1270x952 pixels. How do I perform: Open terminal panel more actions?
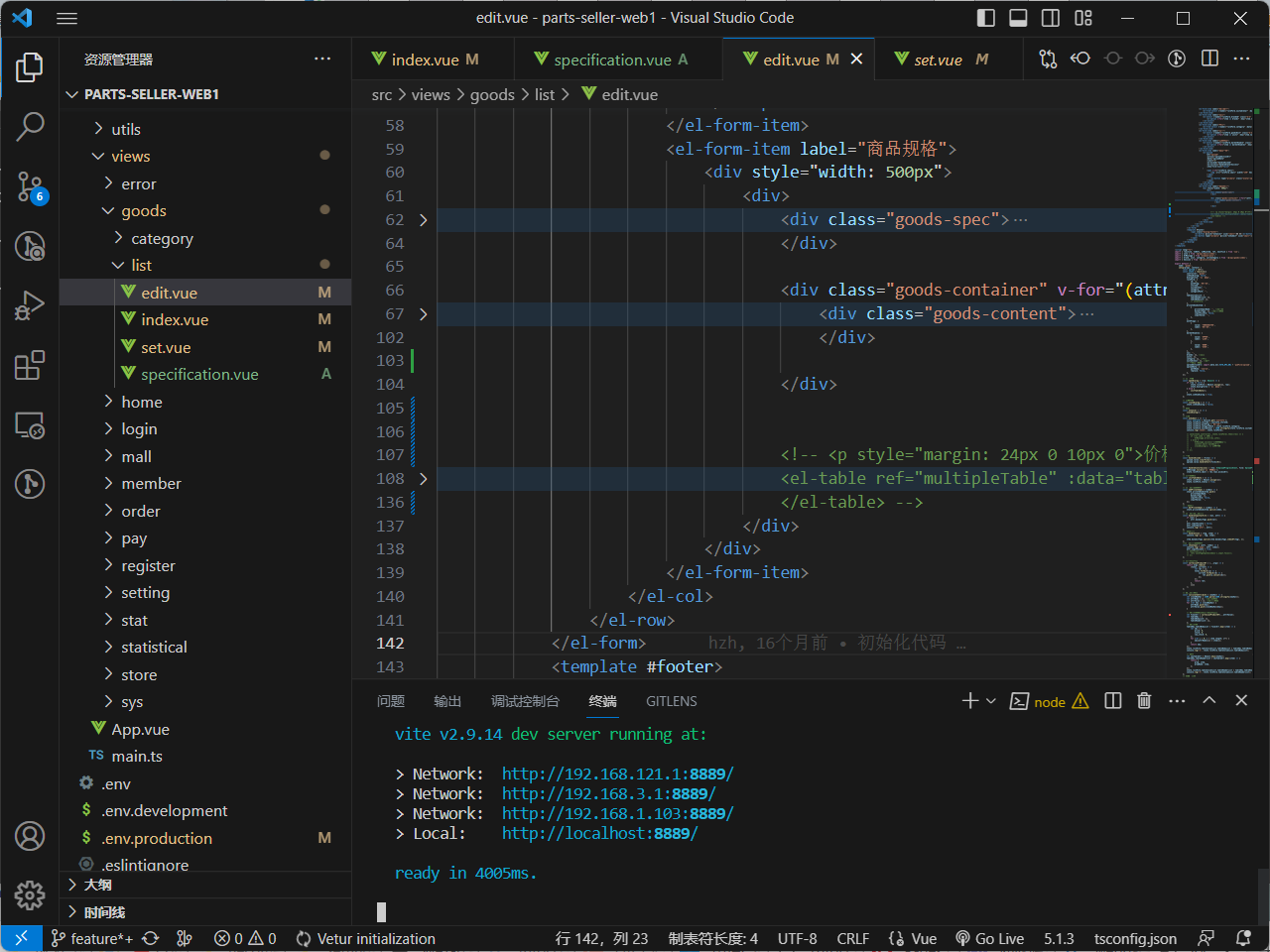point(1177,701)
